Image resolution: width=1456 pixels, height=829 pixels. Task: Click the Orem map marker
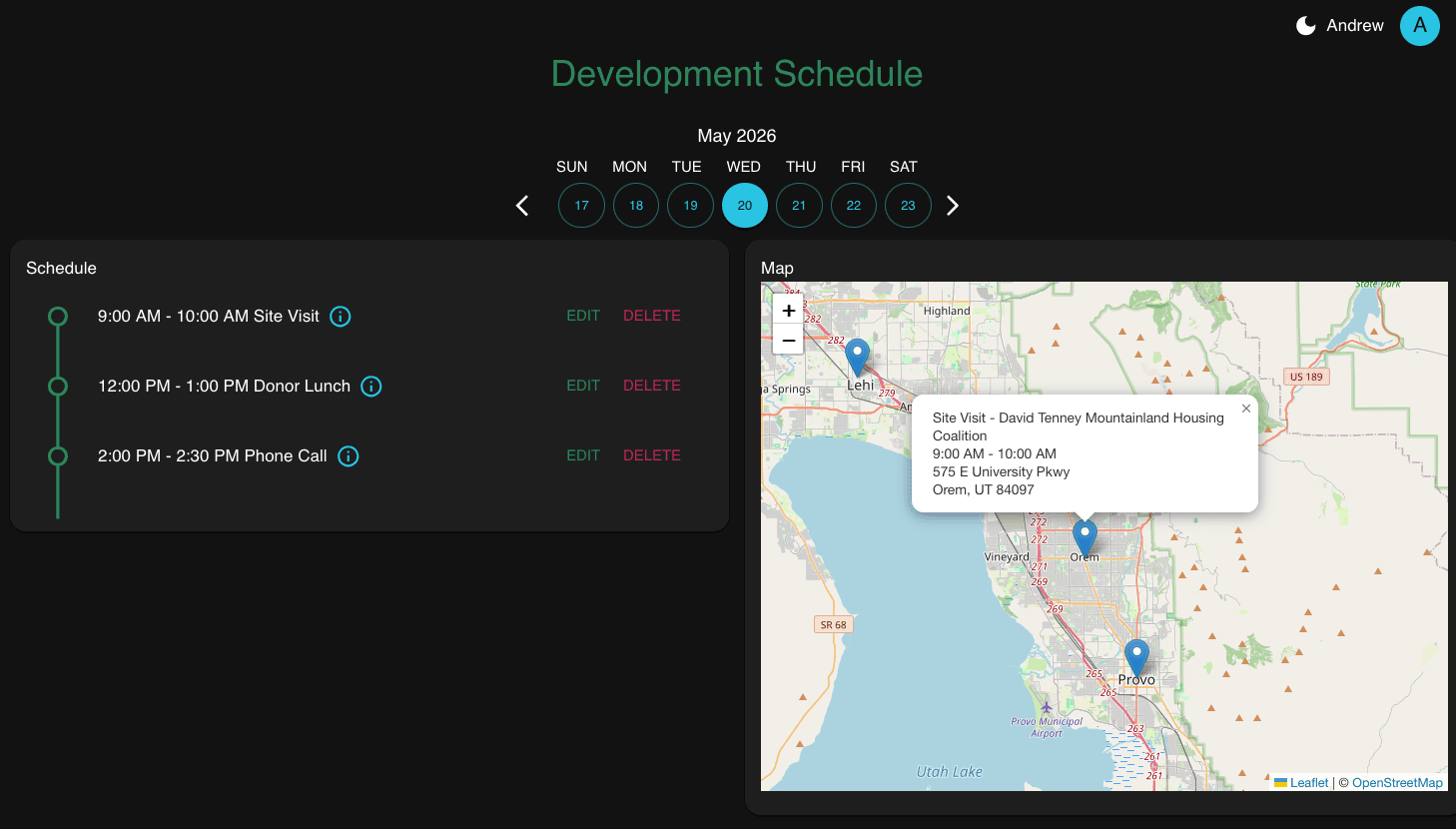1085,538
